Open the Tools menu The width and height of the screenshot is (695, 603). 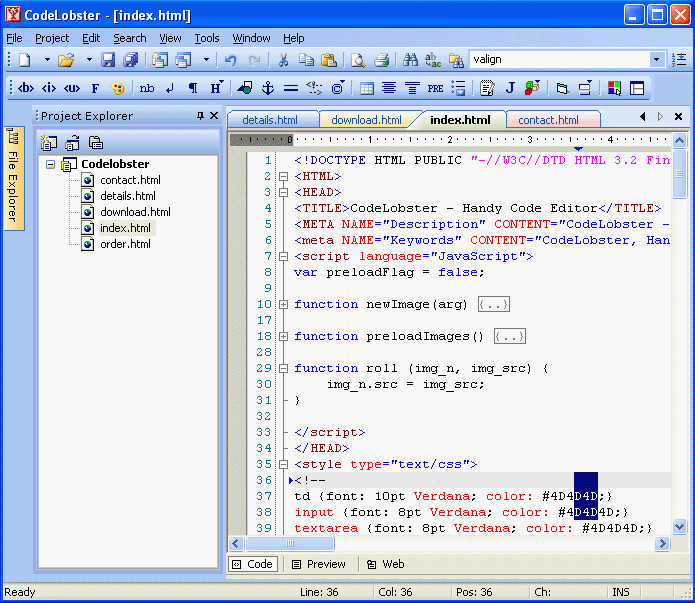point(207,38)
